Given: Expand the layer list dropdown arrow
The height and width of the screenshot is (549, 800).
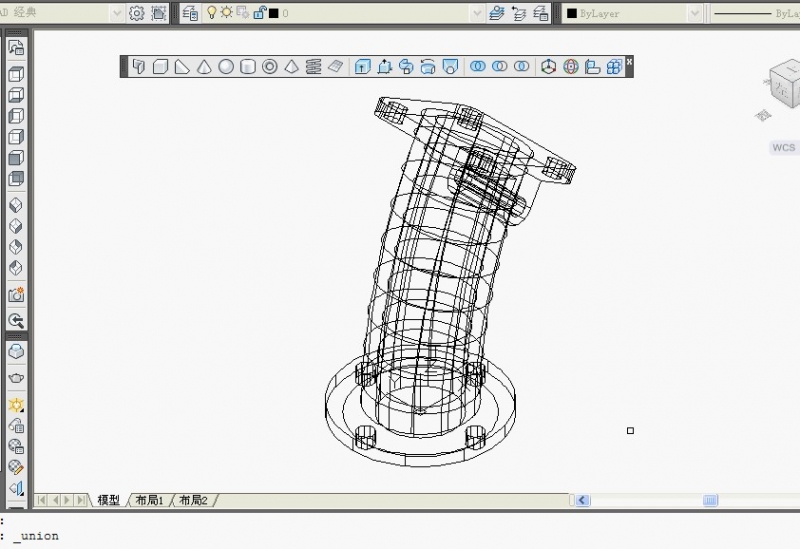Looking at the screenshot, I should point(477,13).
